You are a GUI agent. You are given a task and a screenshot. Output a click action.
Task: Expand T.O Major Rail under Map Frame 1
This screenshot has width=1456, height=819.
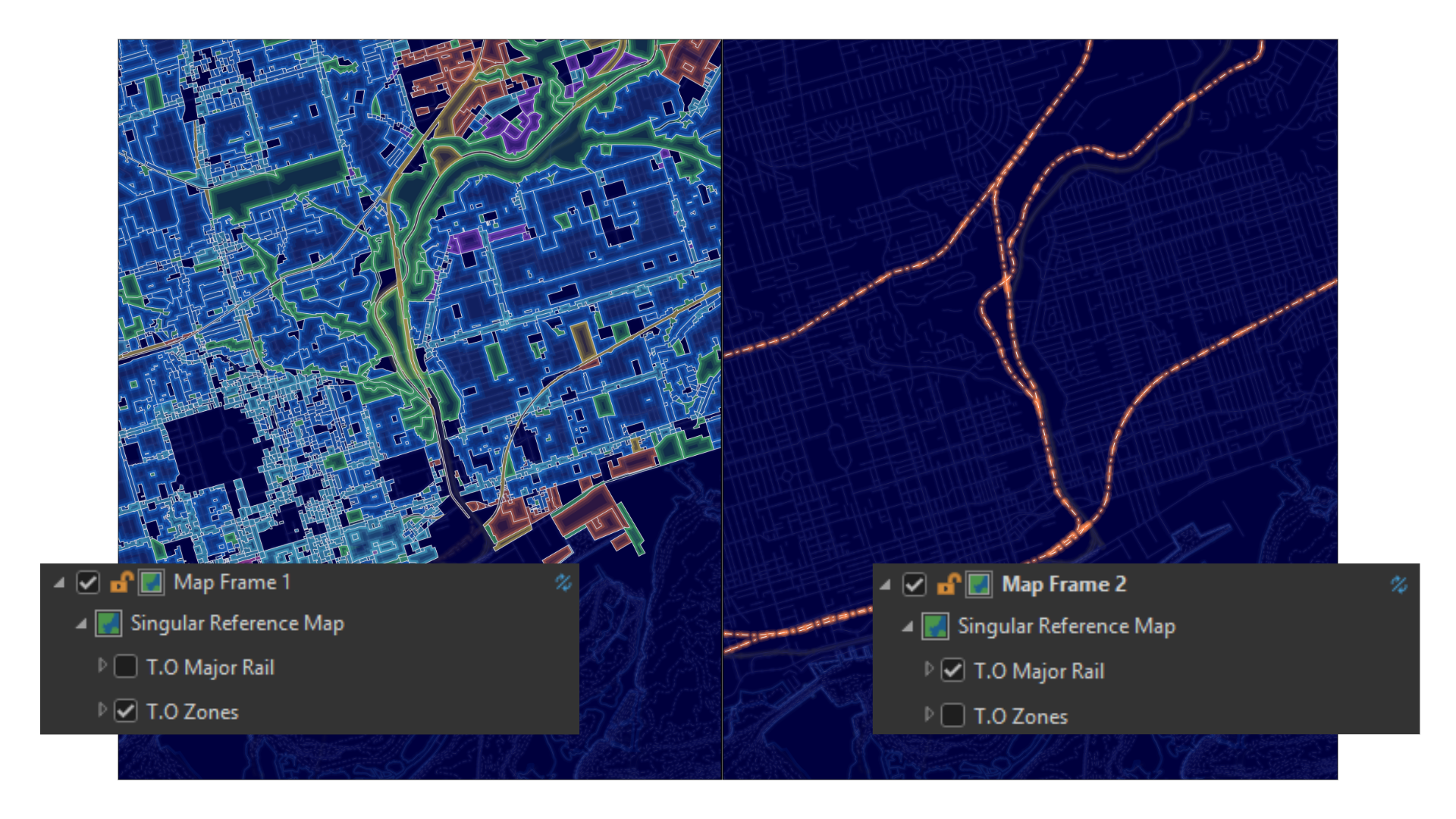(x=102, y=666)
